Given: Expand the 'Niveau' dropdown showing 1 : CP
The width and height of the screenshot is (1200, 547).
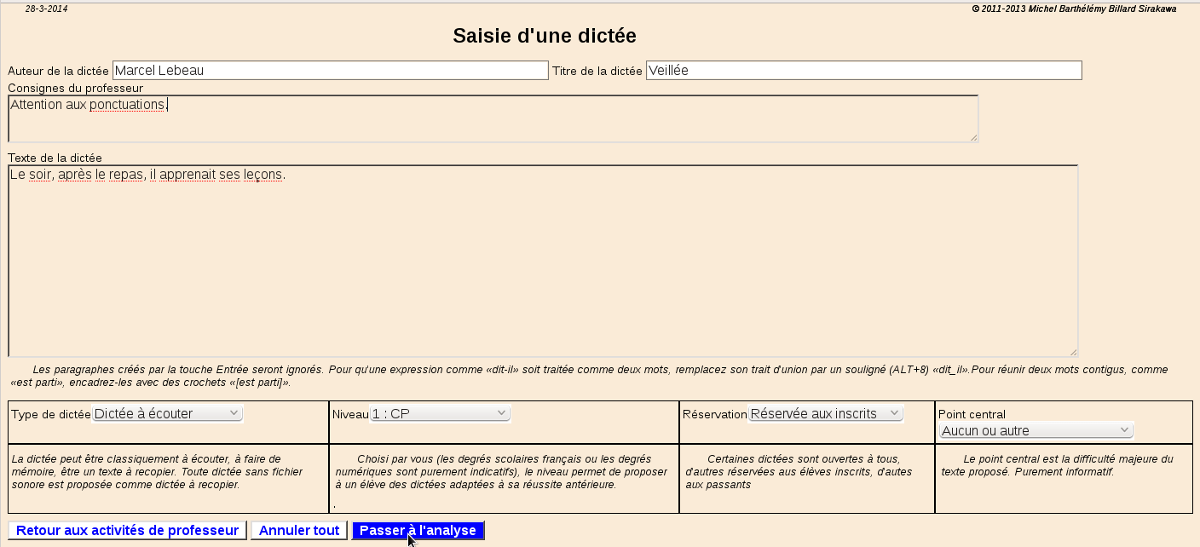Looking at the screenshot, I should [x=440, y=413].
